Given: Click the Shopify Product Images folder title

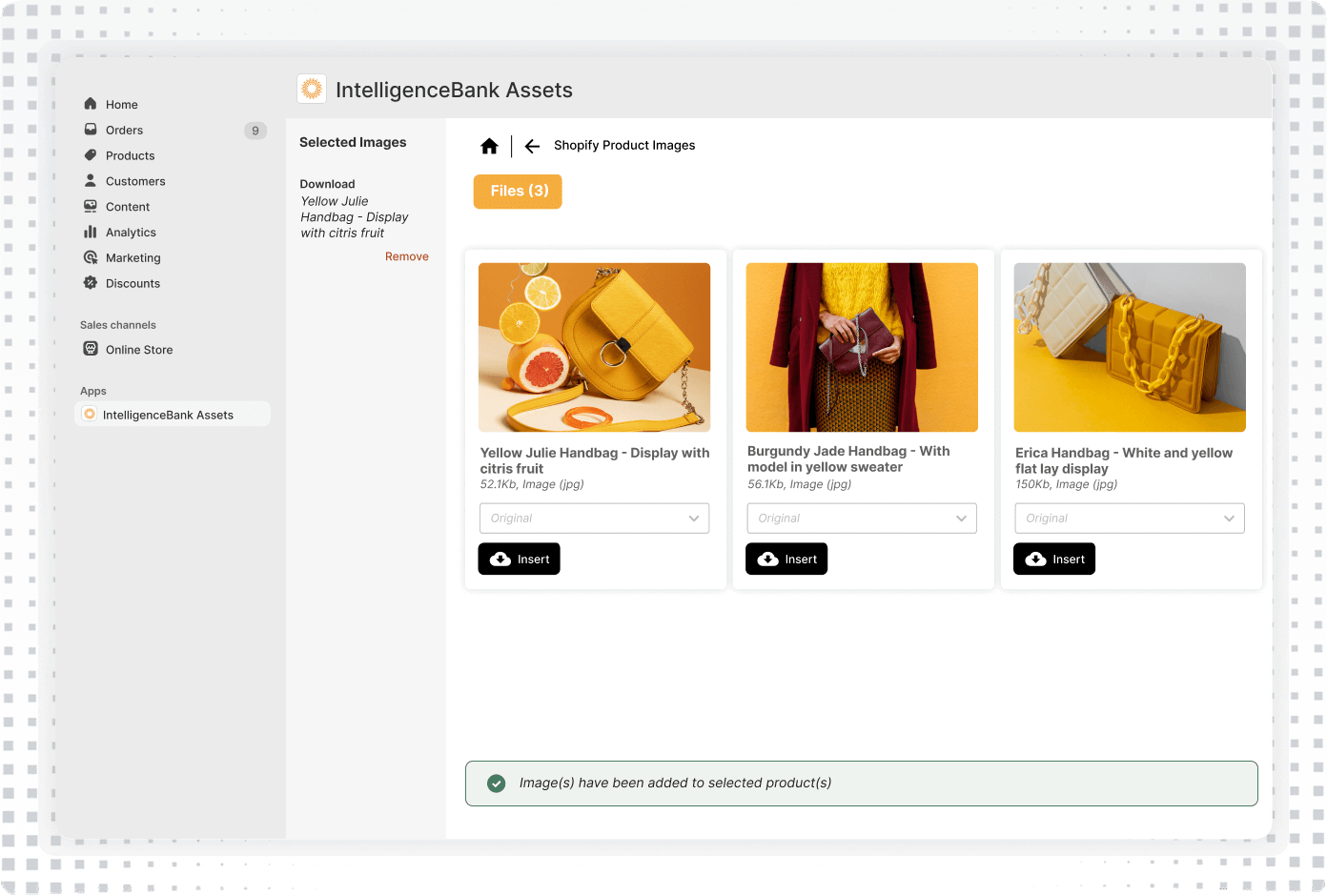Looking at the screenshot, I should pos(624,146).
